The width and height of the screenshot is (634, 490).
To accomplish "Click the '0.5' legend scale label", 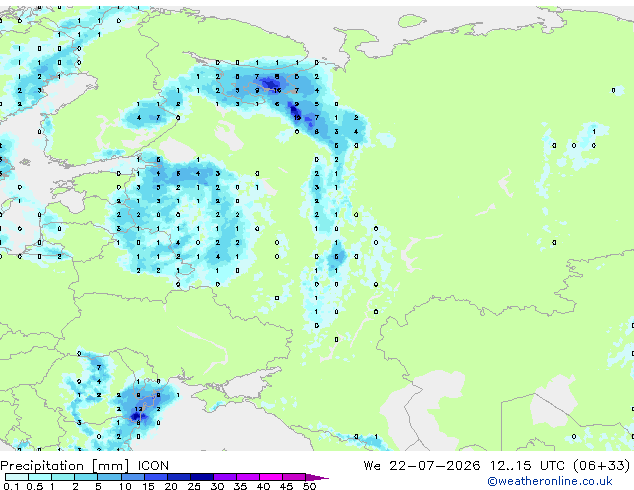I will click(35, 486).
